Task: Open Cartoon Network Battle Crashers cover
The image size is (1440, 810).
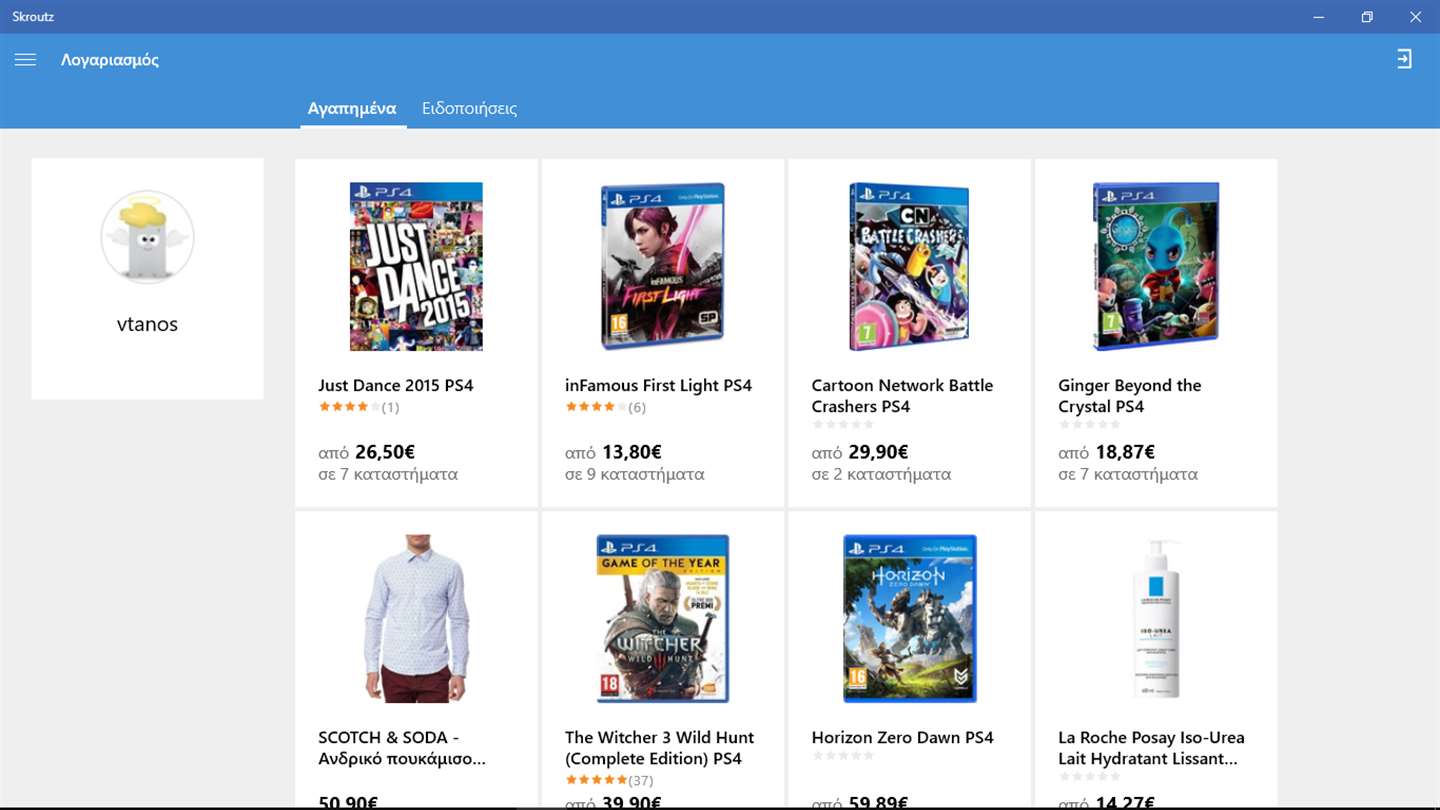Action: [909, 266]
